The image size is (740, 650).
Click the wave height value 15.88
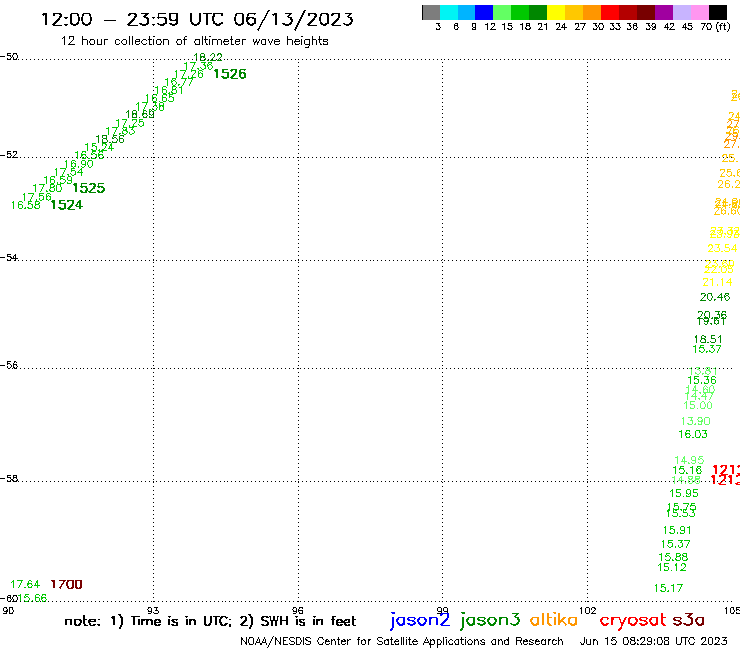673,557
